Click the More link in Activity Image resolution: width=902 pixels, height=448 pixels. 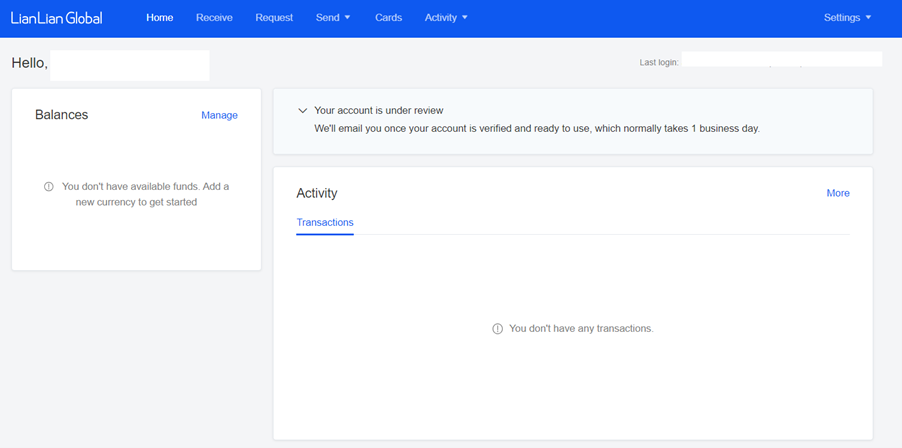tap(838, 193)
